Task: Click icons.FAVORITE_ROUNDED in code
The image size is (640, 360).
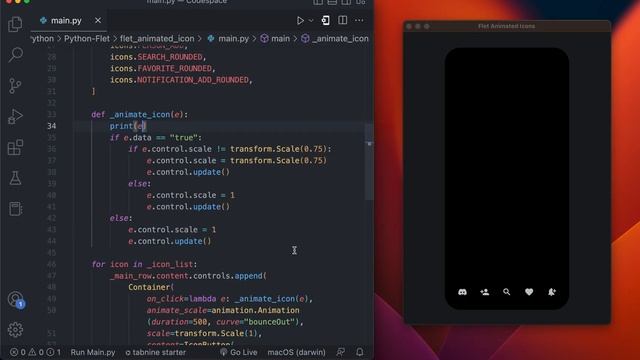Action: (162, 68)
